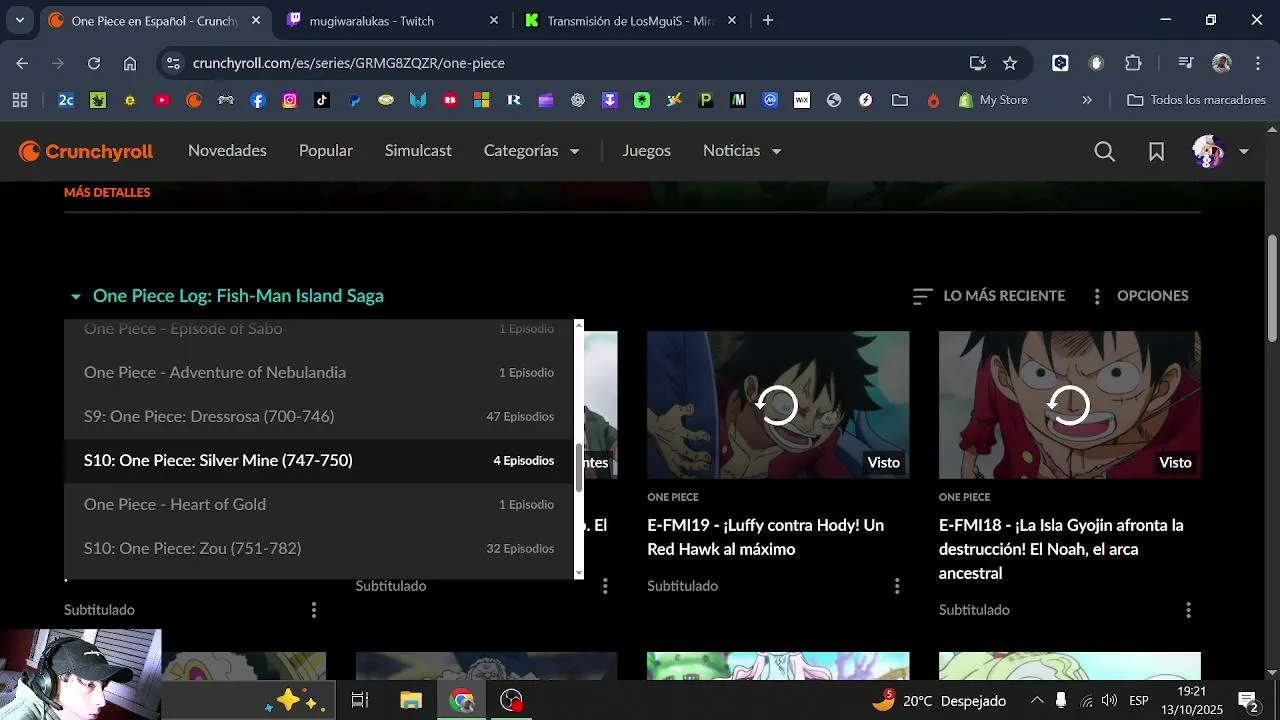1280x720 pixels.
Task: Go to browser home page
Action: point(130,63)
